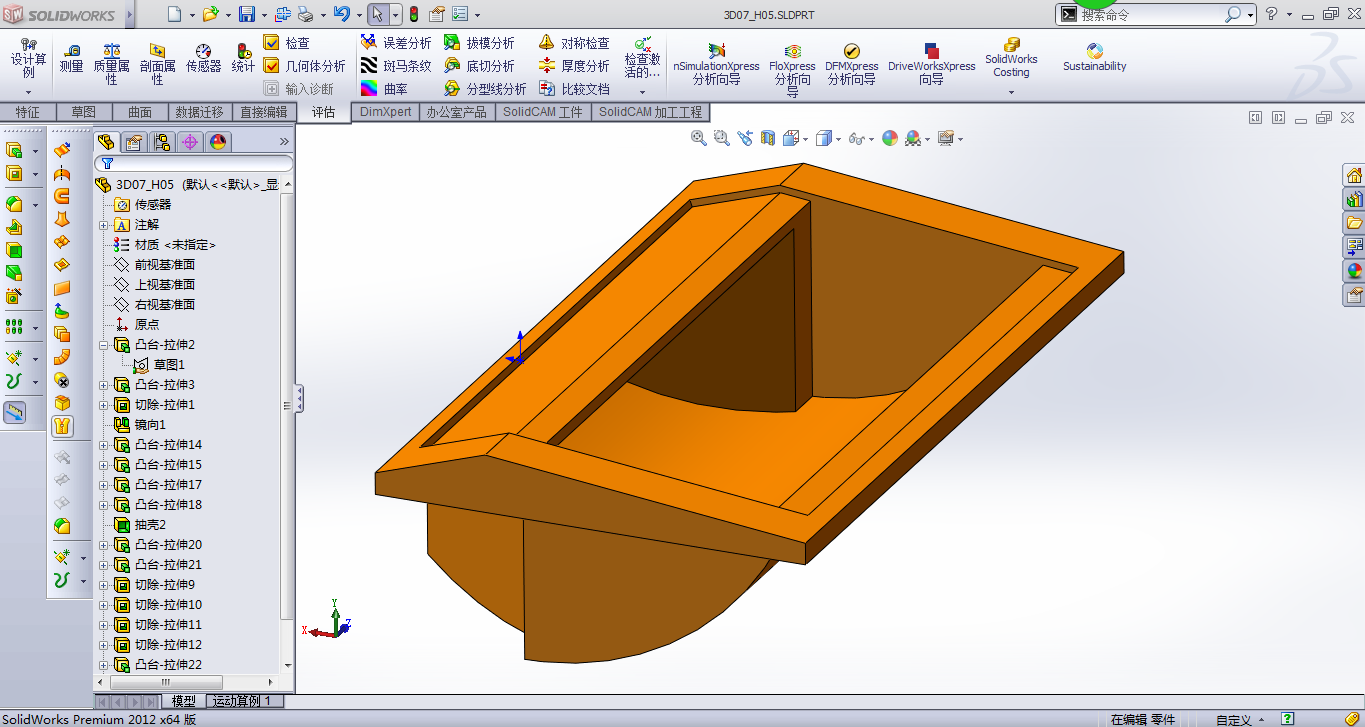Run 误差分析 deviation analysis

point(396,43)
